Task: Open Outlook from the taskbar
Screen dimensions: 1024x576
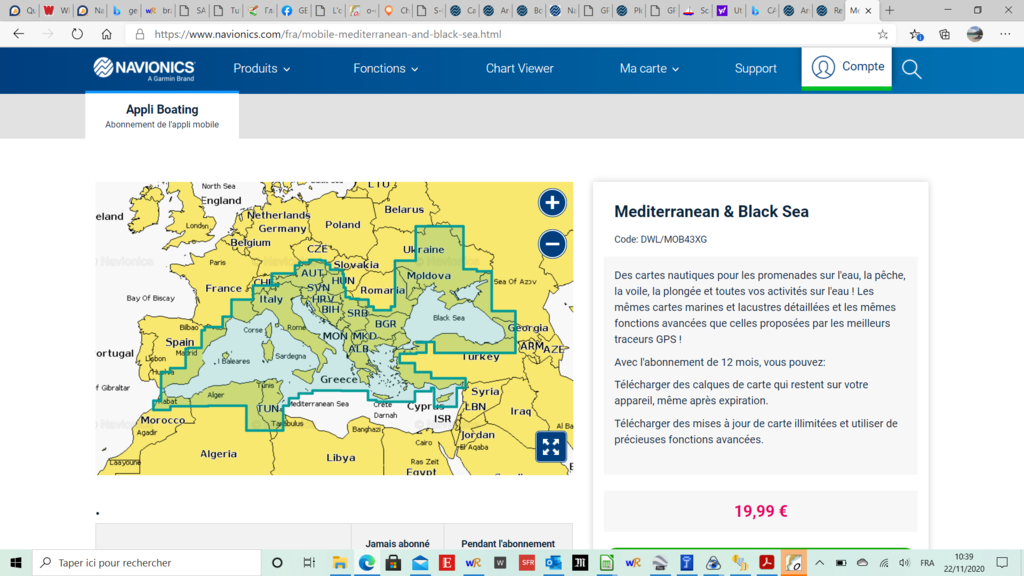Action: click(553, 562)
